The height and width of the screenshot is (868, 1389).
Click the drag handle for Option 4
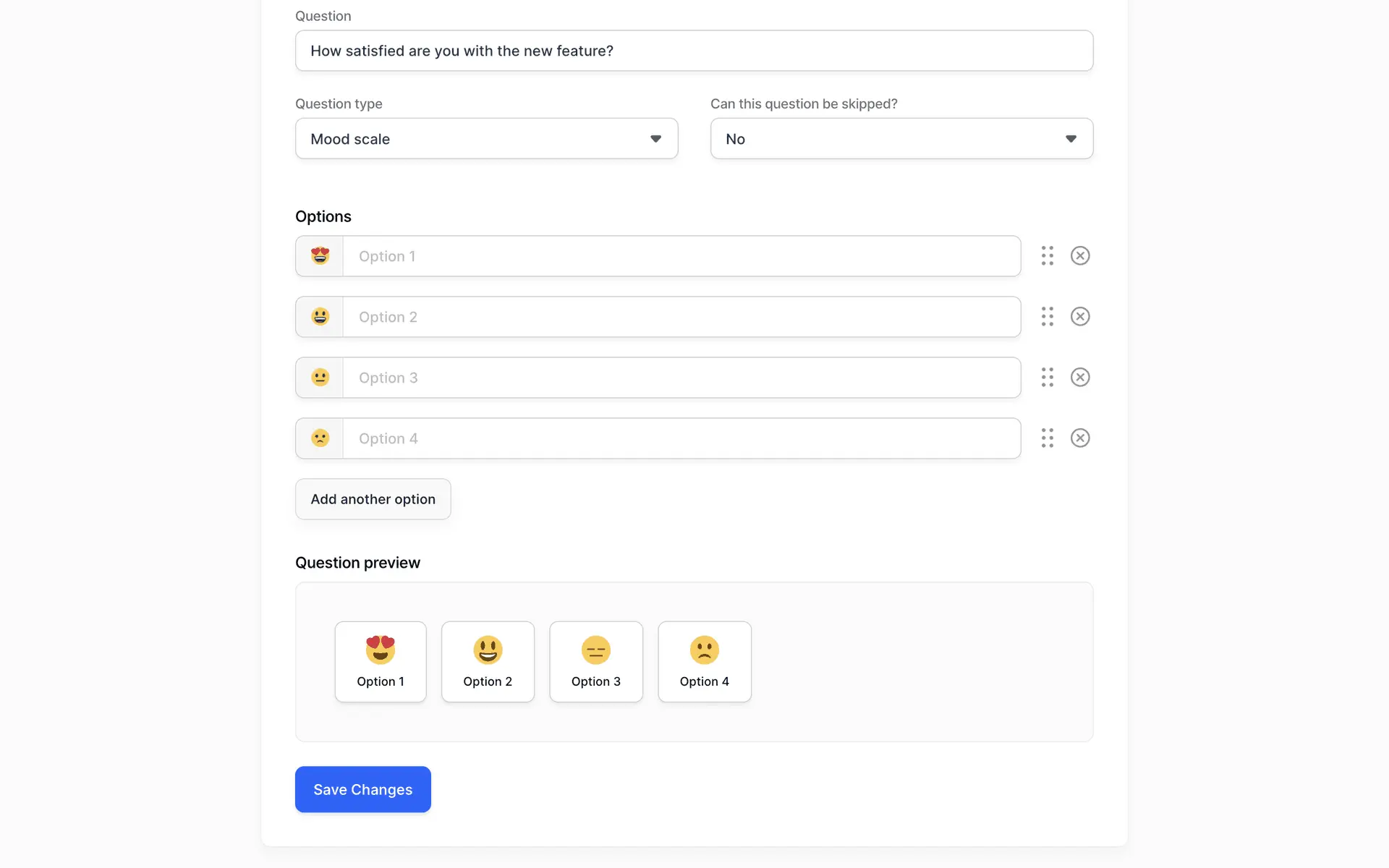[1047, 438]
